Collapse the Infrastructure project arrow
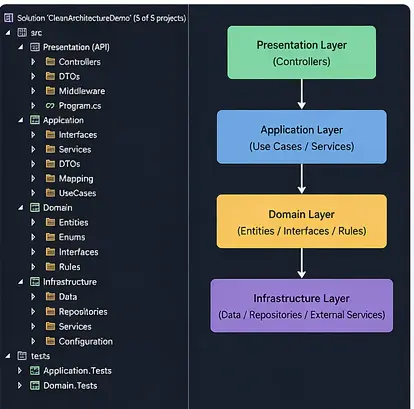Screen dimensions: 414x409 21,282
